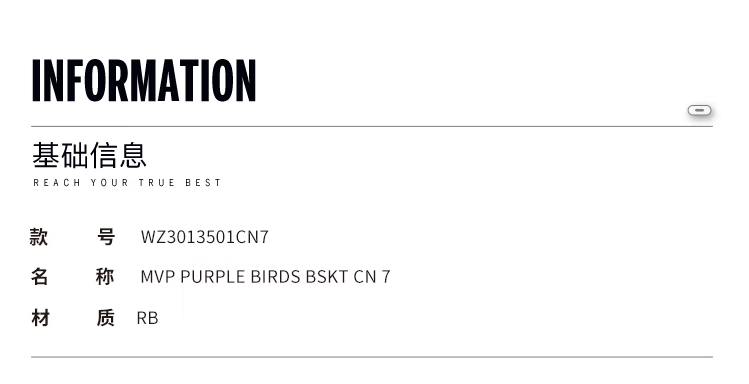Click the 材 character label

tap(40, 318)
